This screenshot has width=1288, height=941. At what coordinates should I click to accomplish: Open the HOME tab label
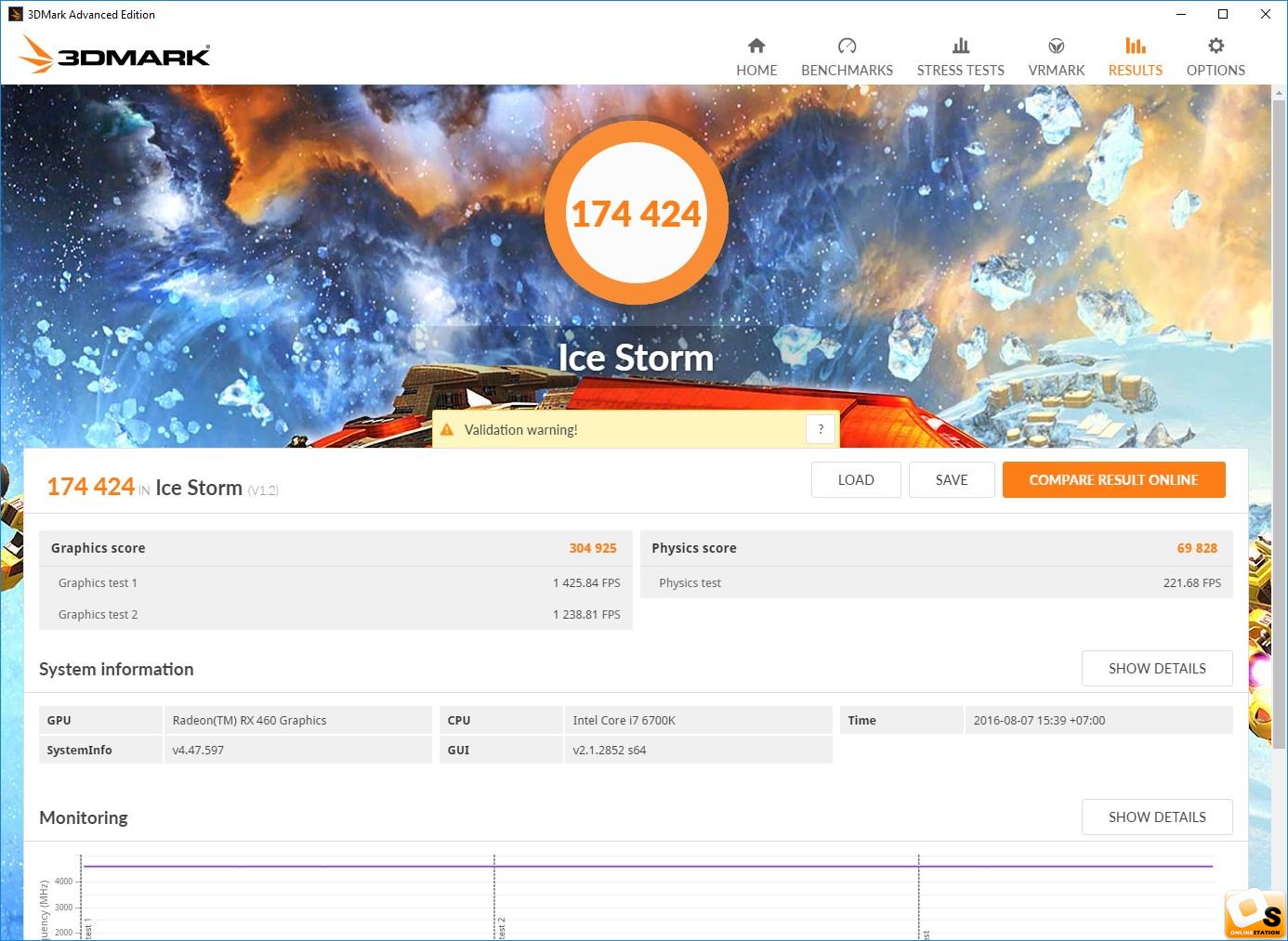pyautogui.click(x=756, y=71)
